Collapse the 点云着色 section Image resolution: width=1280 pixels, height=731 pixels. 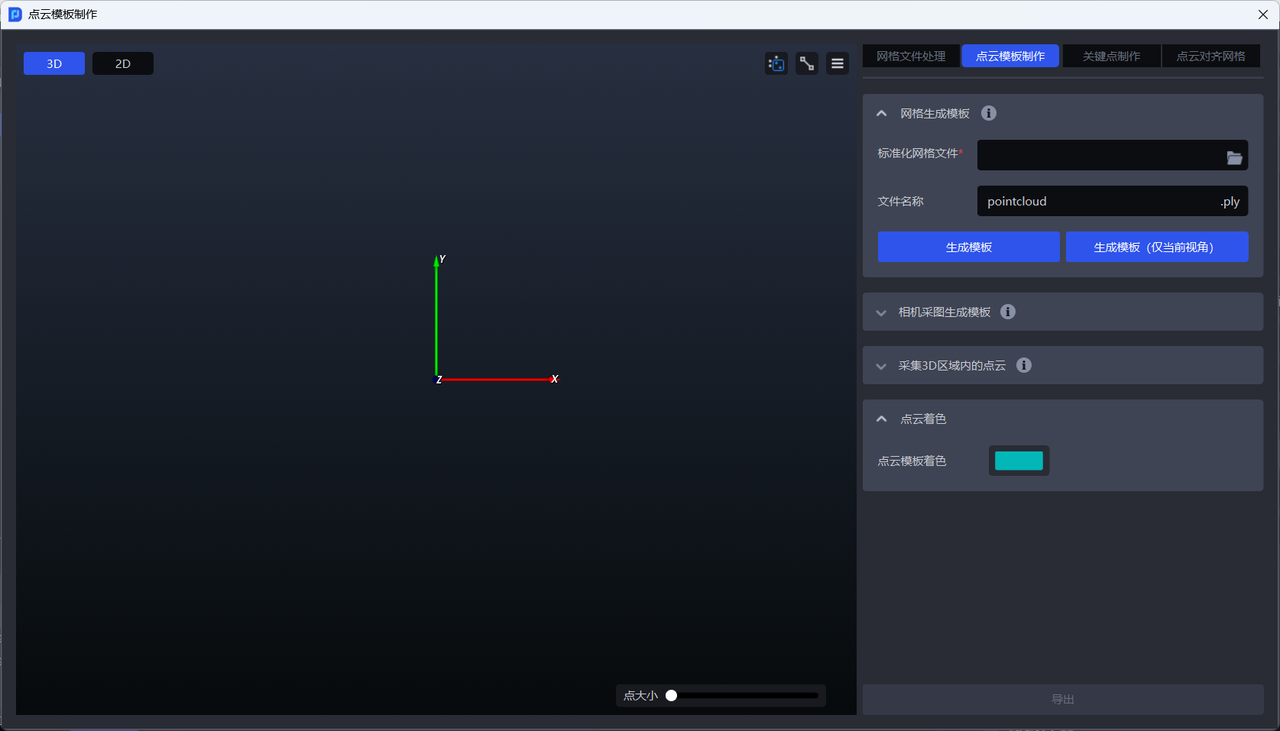tap(881, 419)
